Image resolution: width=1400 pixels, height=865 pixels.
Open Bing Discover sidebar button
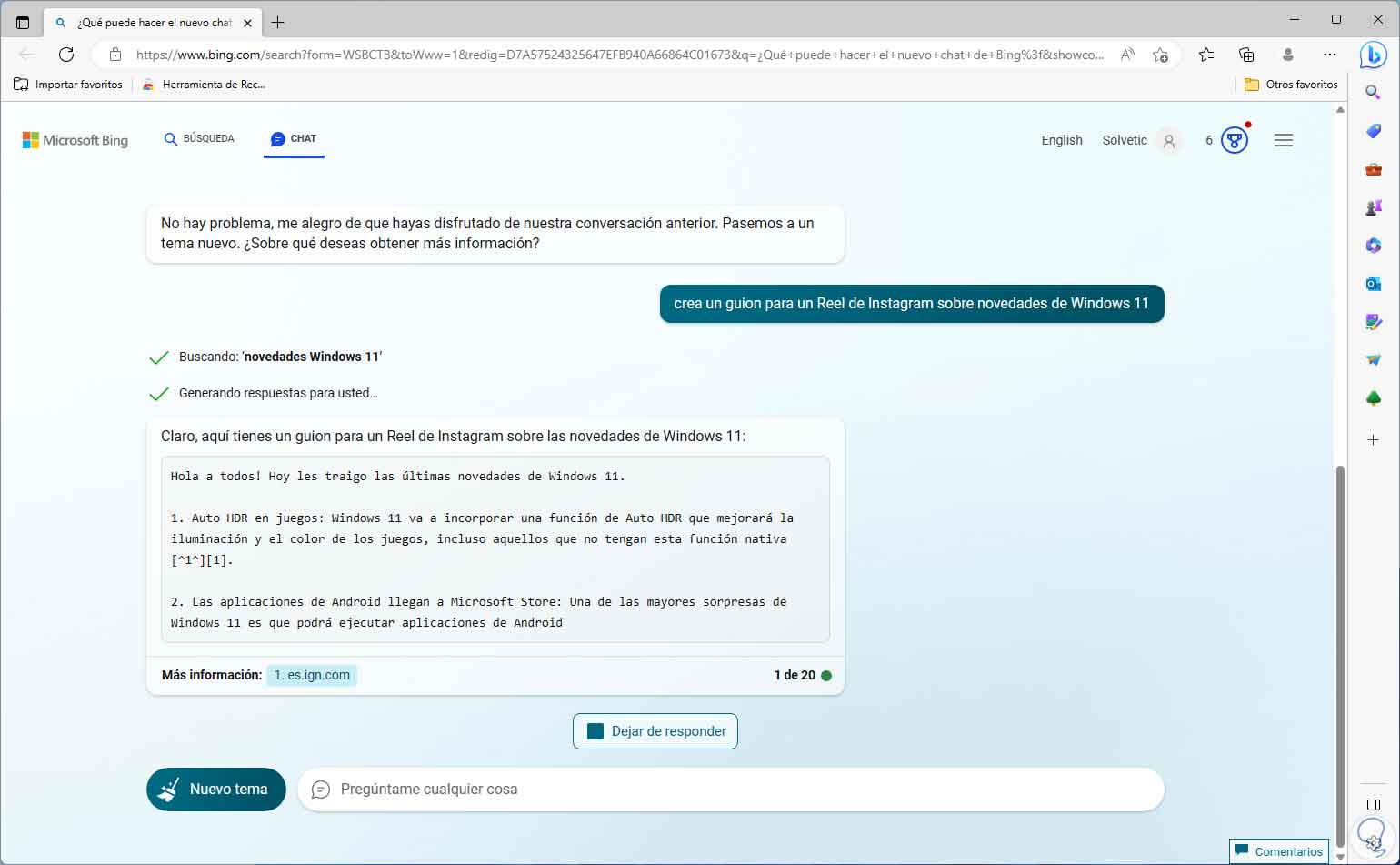click(1373, 55)
